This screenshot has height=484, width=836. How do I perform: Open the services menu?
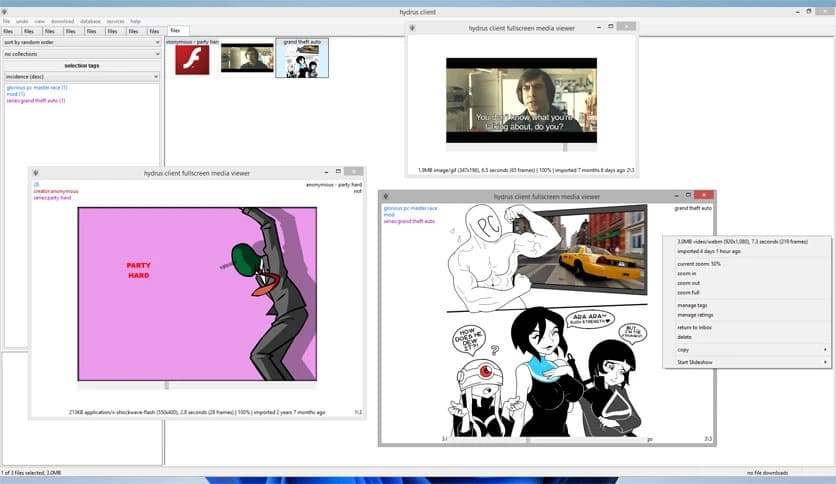(115, 21)
